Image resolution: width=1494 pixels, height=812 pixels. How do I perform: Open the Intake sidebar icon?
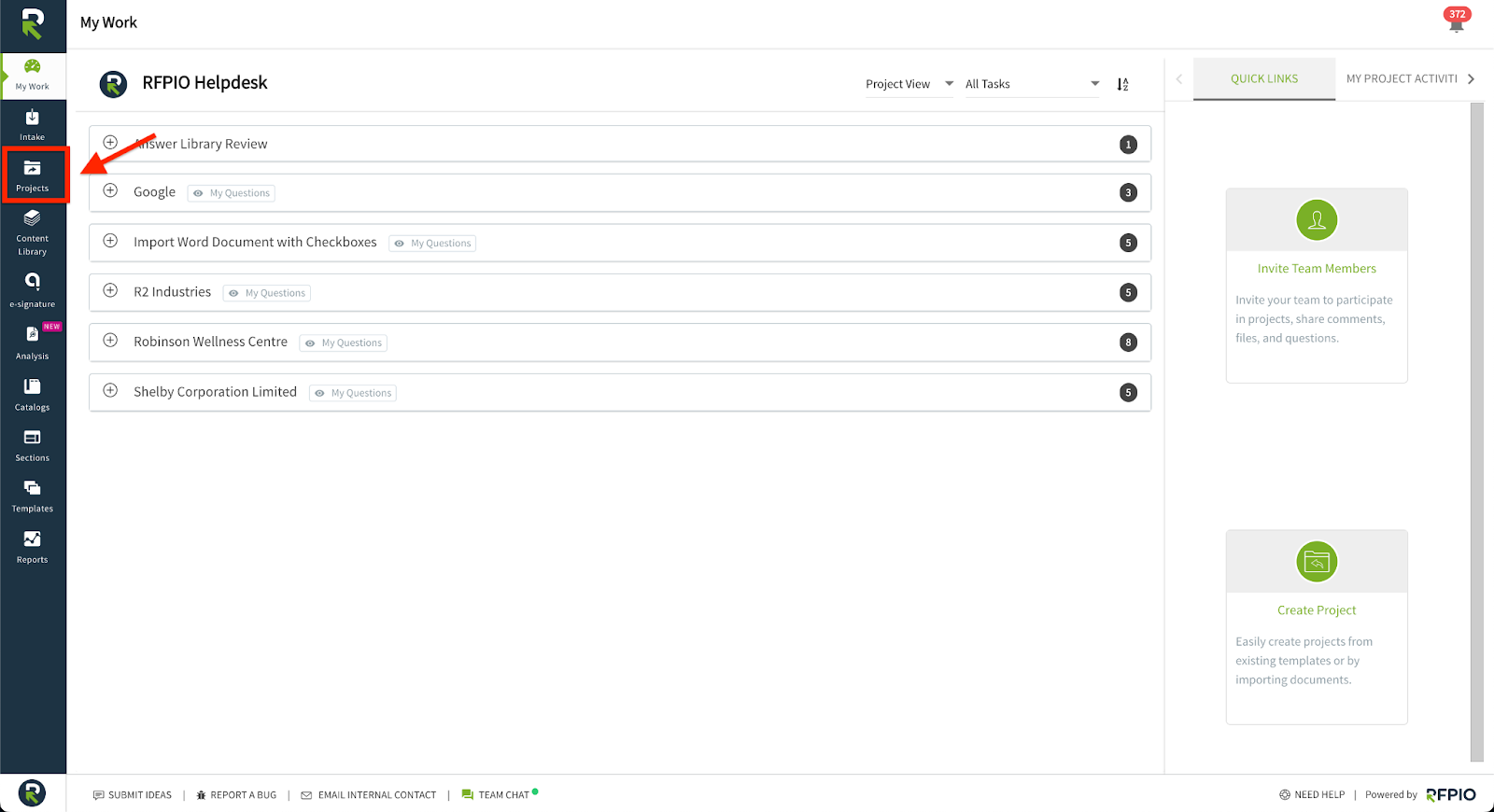point(32,124)
